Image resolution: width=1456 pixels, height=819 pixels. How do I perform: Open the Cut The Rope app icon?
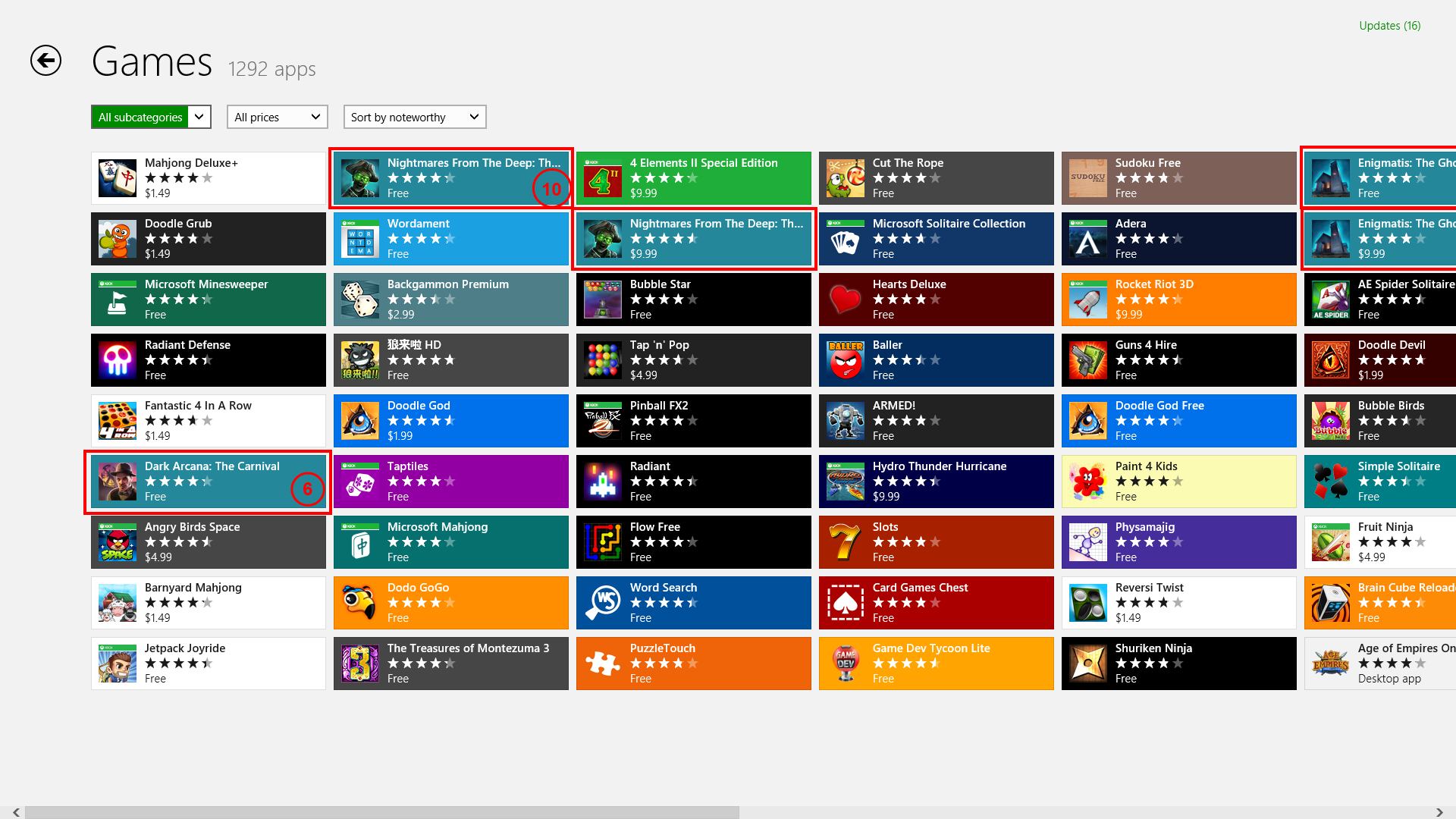(x=845, y=178)
